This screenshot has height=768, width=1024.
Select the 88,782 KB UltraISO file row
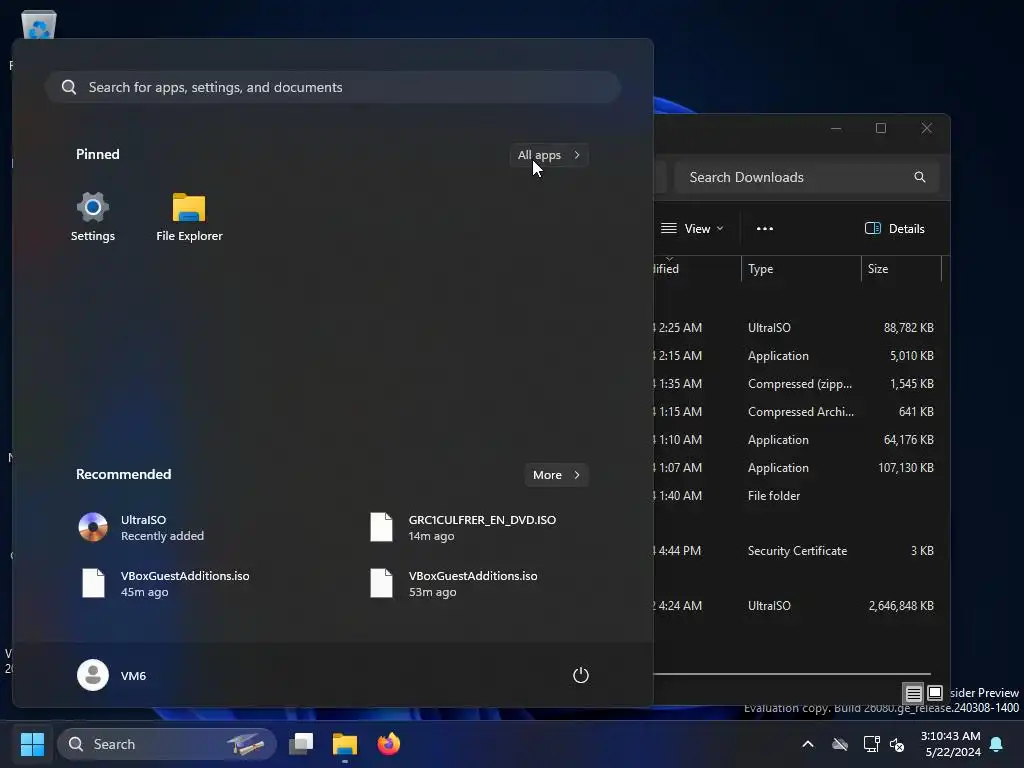797,328
